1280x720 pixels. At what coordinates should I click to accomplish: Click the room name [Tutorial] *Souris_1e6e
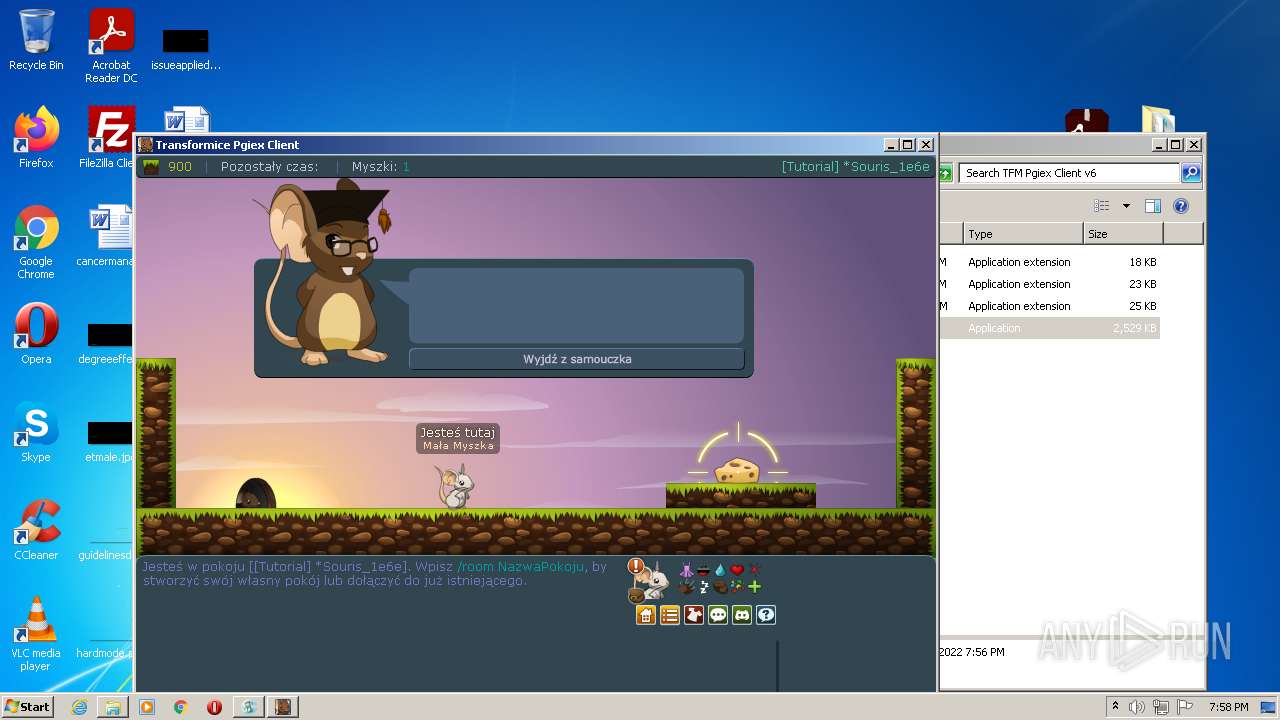tap(856, 167)
